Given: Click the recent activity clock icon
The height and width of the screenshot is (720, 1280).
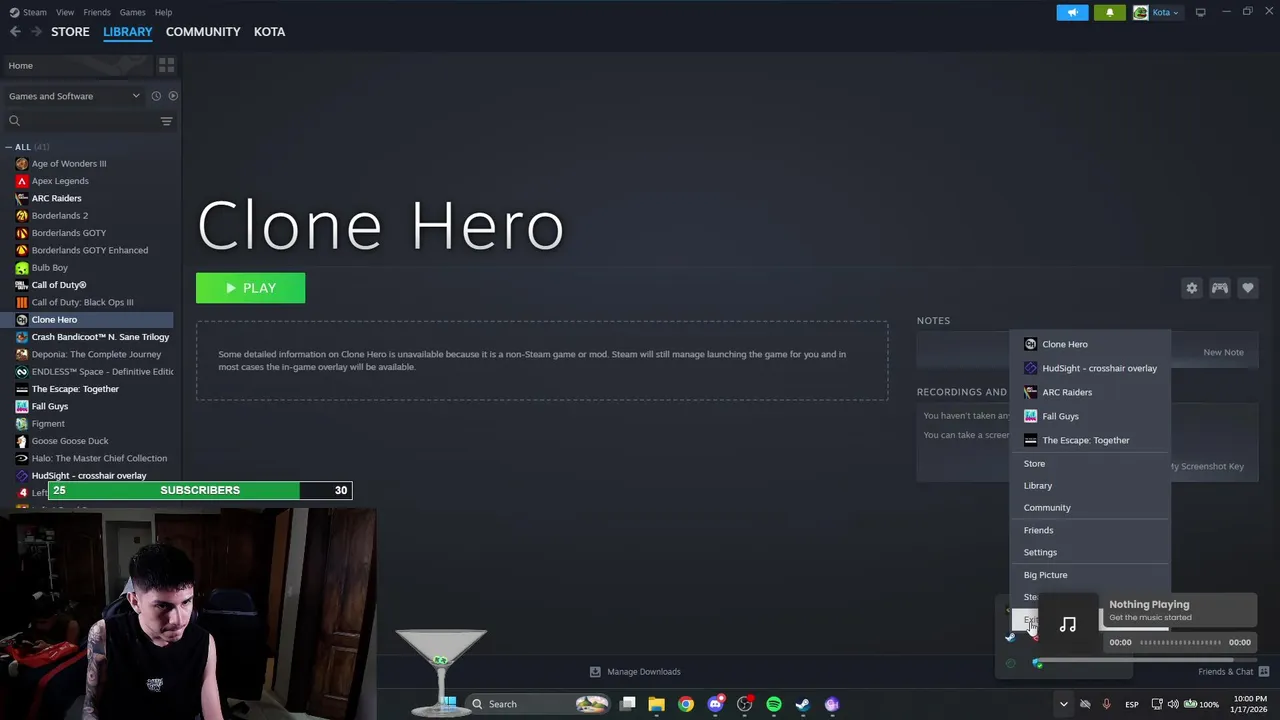Looking at the screenshot, I should tap(156, 96).
